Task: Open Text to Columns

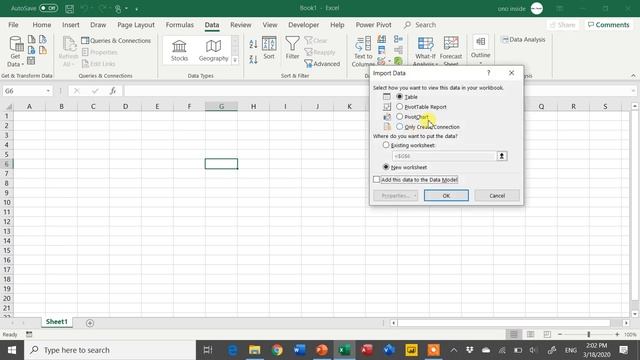Action: coord(363,52)
